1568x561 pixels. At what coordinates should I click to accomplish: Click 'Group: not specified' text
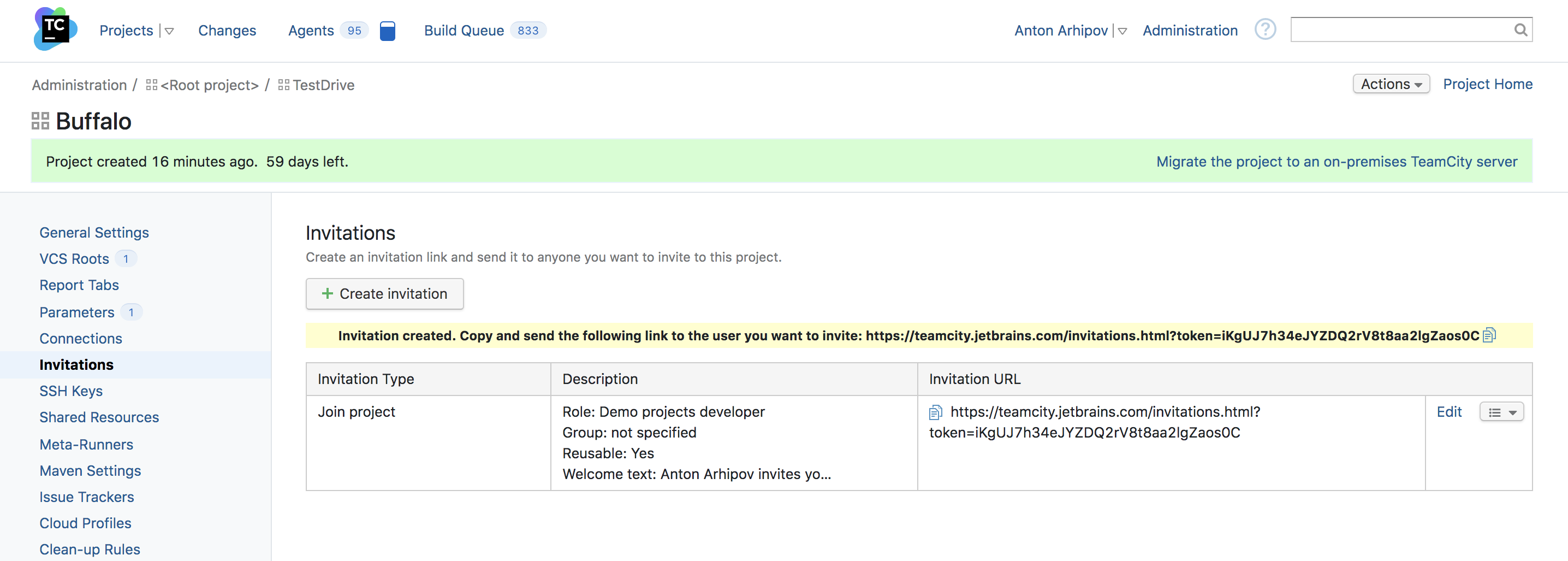click(x=629, y=433)
